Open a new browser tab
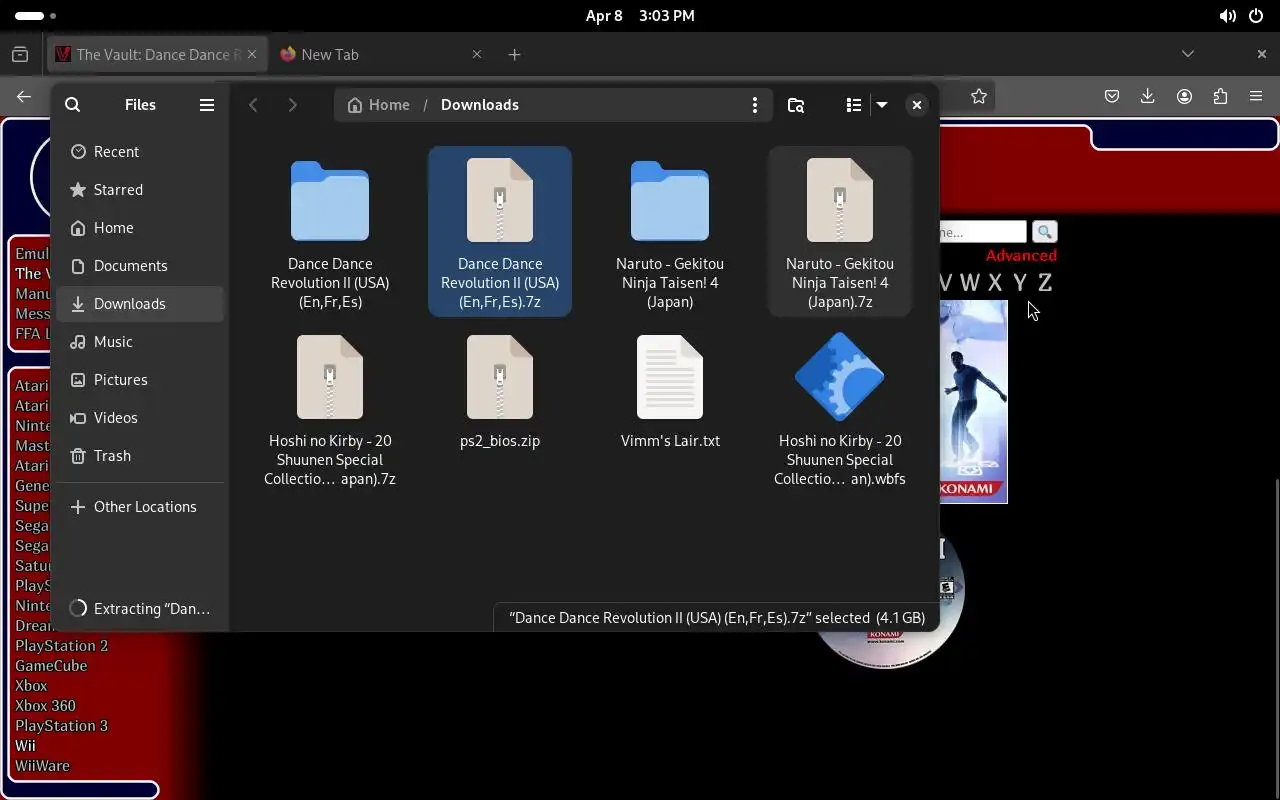The width and height of the screenshot is (1280, 800). point(514,55)
